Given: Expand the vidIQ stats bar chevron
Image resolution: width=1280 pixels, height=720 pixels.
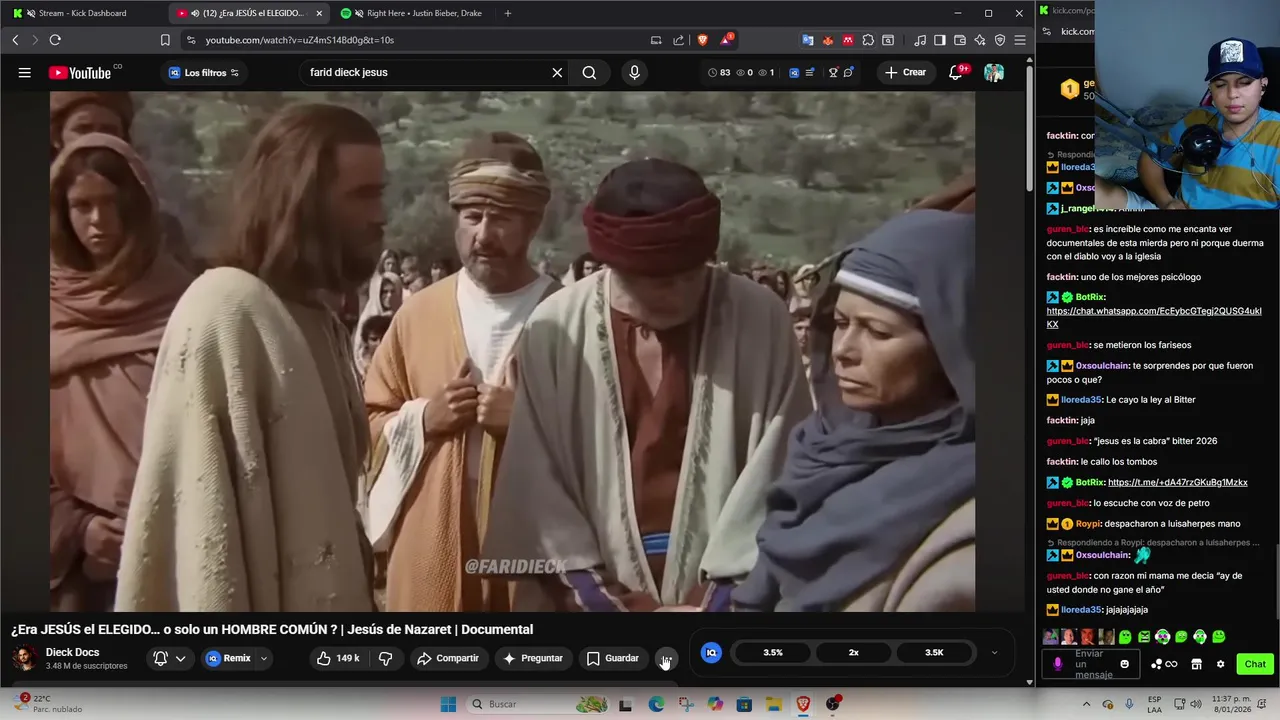Looking at the screenshot, I should (994, 652).
